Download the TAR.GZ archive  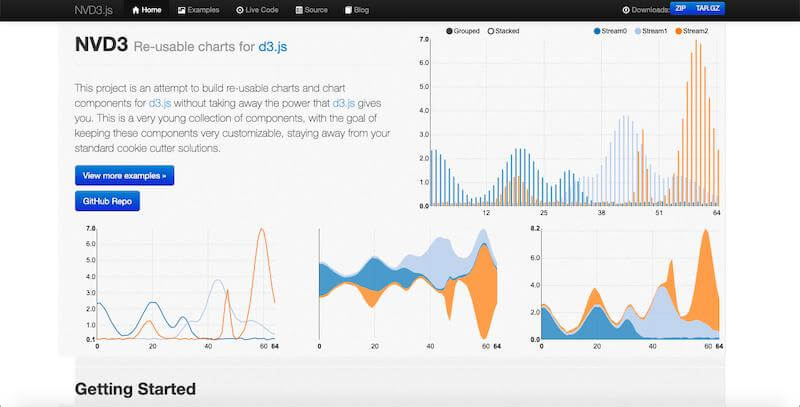tap(708, 9)
